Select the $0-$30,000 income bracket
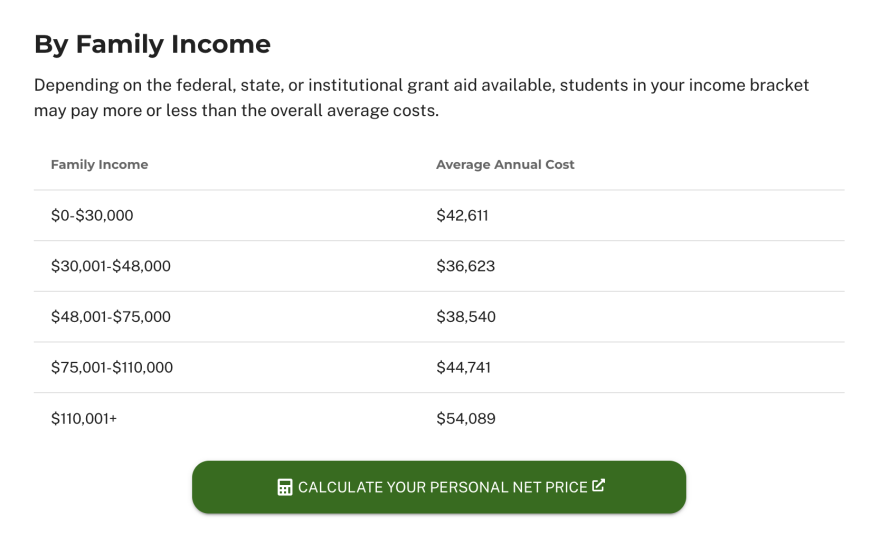Image resolution: width=880 pixels, height=542 pixels. [92, 215]
